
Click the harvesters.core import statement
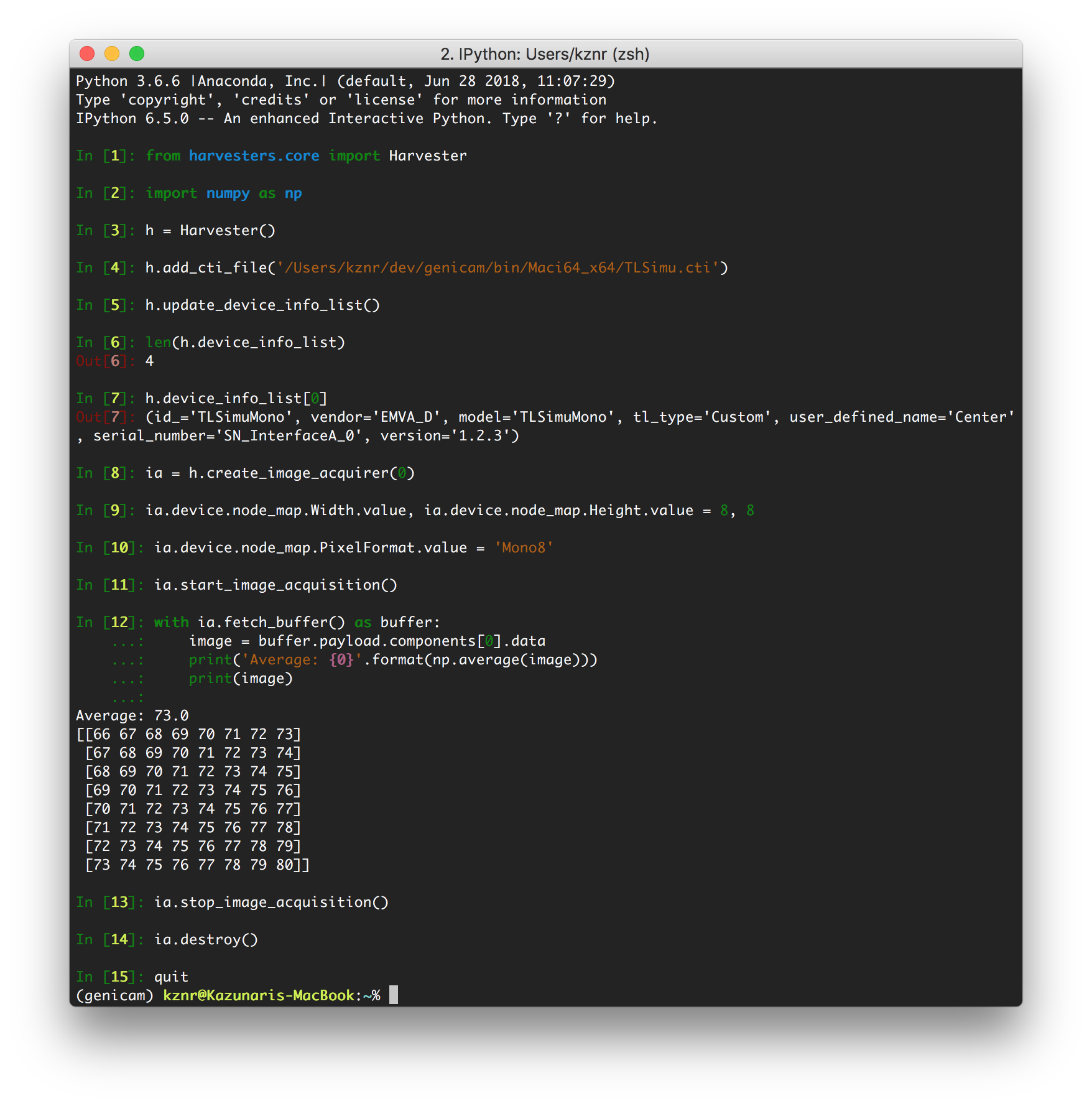(x=306, y=156)
